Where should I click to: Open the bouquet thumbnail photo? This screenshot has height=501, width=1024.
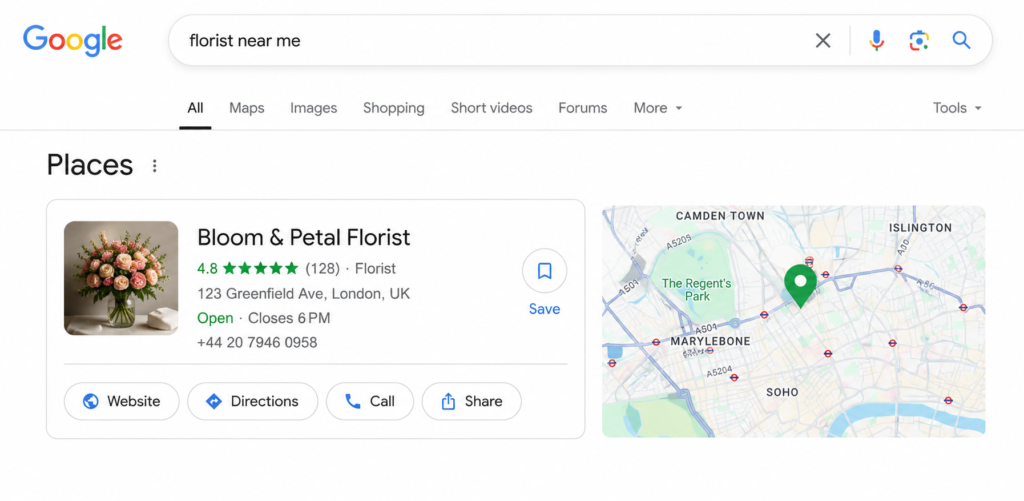coord(121,278)
